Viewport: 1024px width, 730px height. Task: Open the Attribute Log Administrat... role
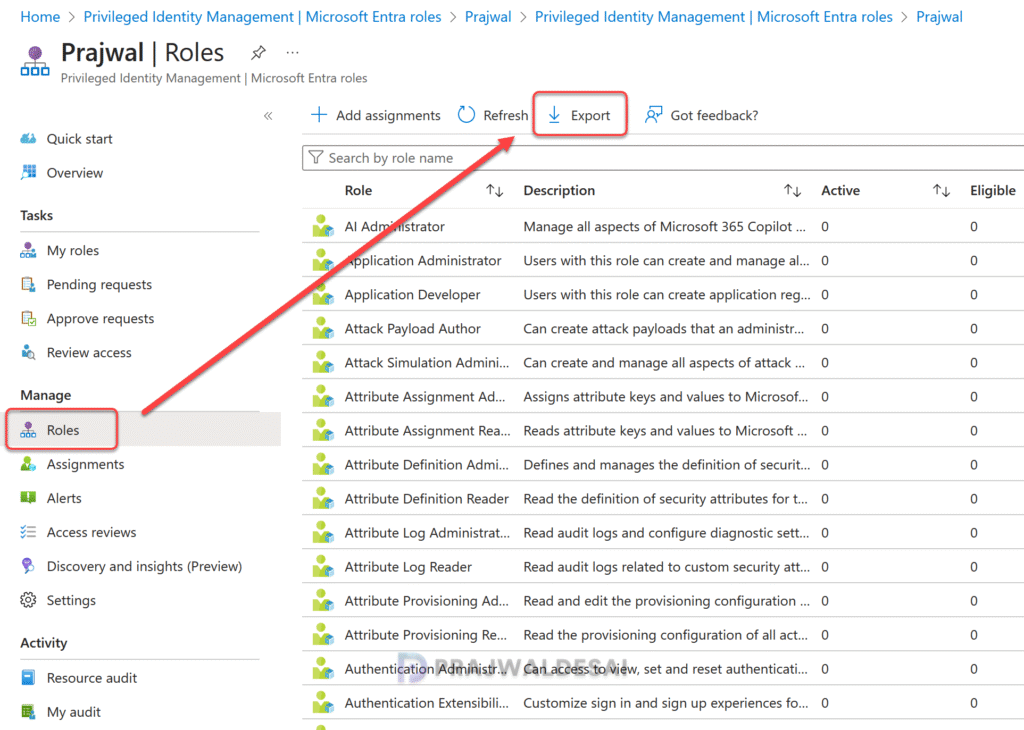tap(427, 532)
